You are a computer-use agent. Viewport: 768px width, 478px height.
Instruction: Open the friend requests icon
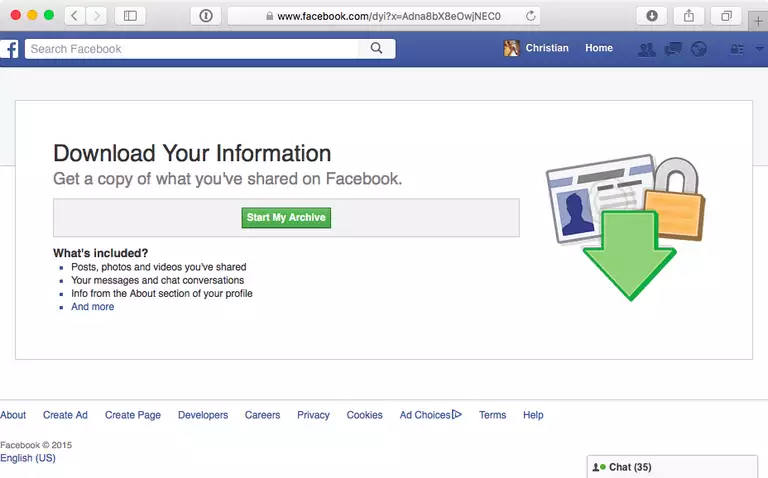pyautogui.click(x=647, y=49)
